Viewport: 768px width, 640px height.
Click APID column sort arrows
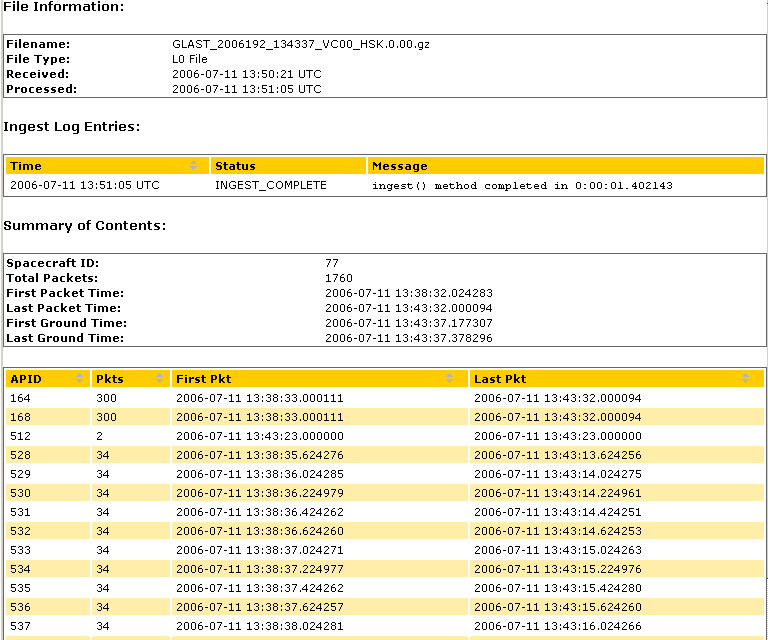pyautogui.click(x=79, y=378)
